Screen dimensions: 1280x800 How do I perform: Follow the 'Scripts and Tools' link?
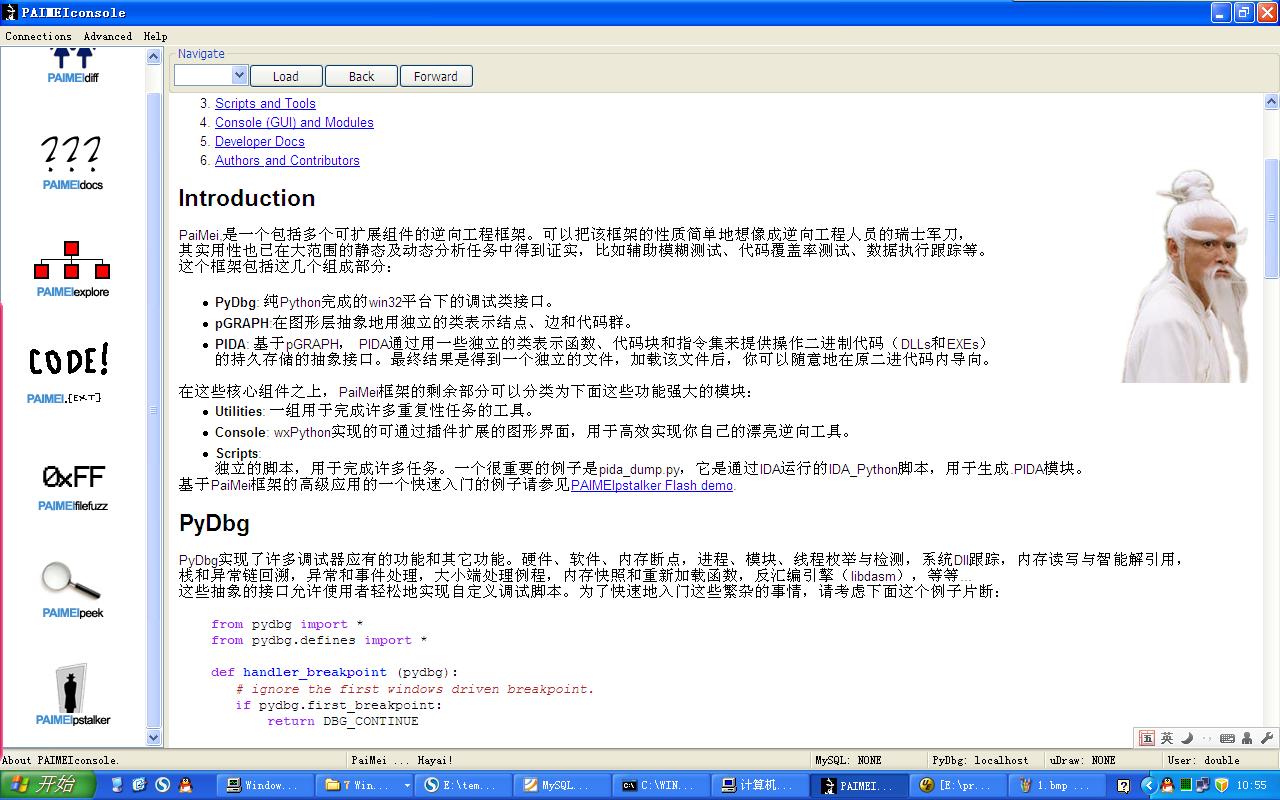tap(265, 103)
